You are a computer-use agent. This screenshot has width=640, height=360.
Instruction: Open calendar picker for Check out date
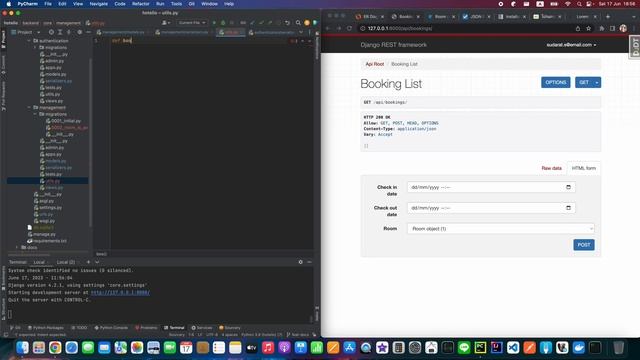(568, 208)
